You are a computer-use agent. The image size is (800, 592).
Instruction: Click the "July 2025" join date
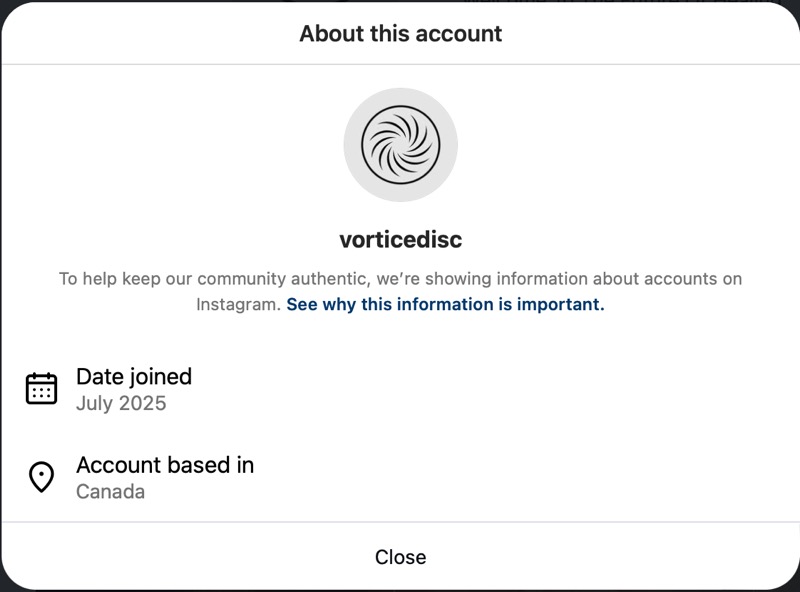click(x=121, y=404)
